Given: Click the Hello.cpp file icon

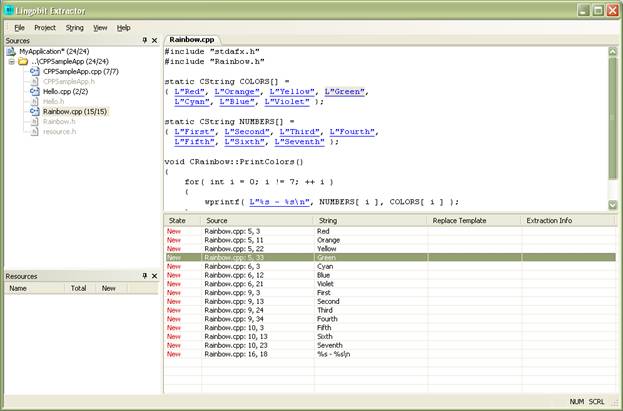Looking at the screenshot, I should tap(35, 91).
